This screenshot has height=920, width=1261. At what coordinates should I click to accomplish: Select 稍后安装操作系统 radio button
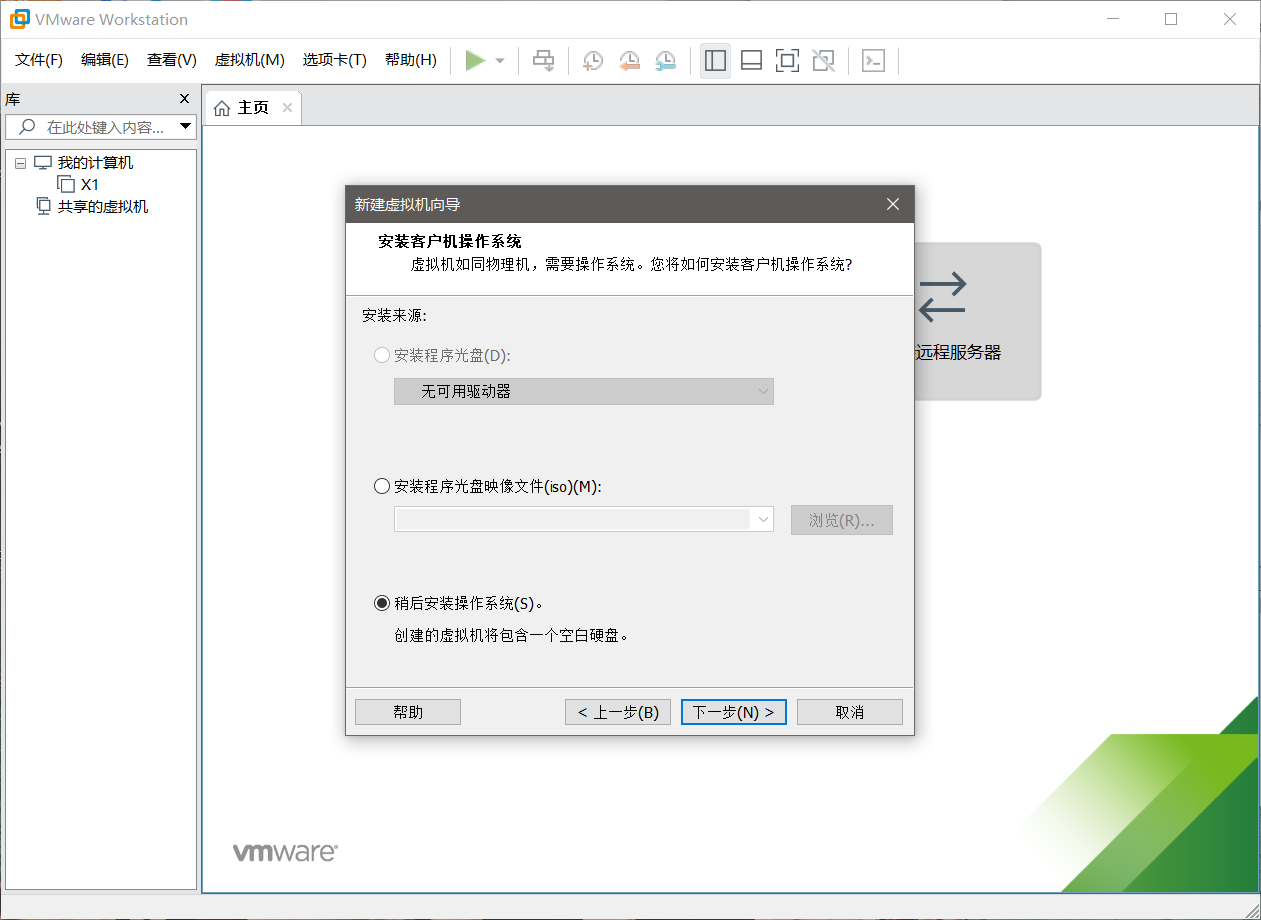coord(381,603)
